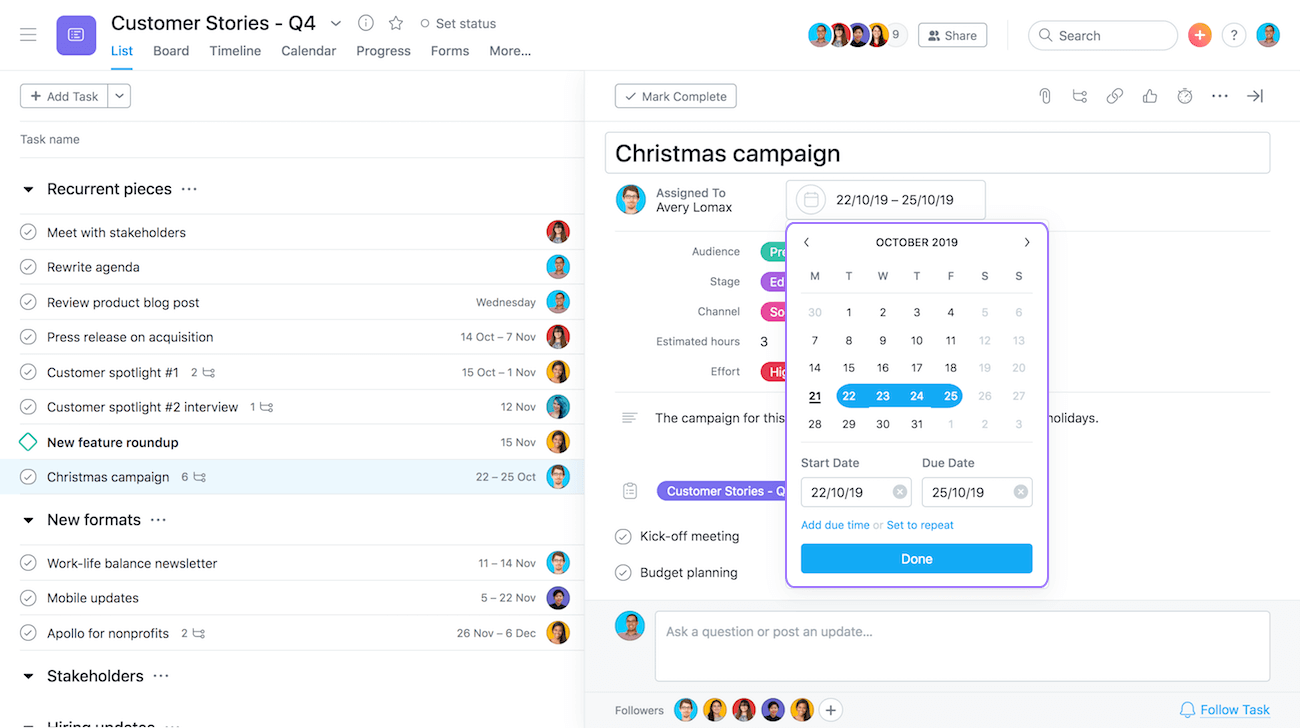Open the hamburger sidebar menu
1300x728 pixels.
(28, 34)
